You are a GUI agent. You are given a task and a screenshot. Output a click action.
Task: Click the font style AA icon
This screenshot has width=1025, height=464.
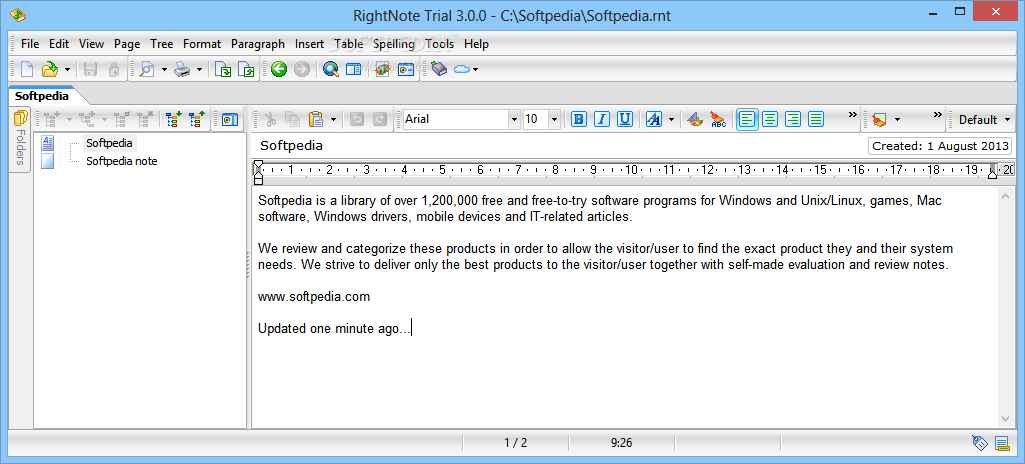click(654, 119)
